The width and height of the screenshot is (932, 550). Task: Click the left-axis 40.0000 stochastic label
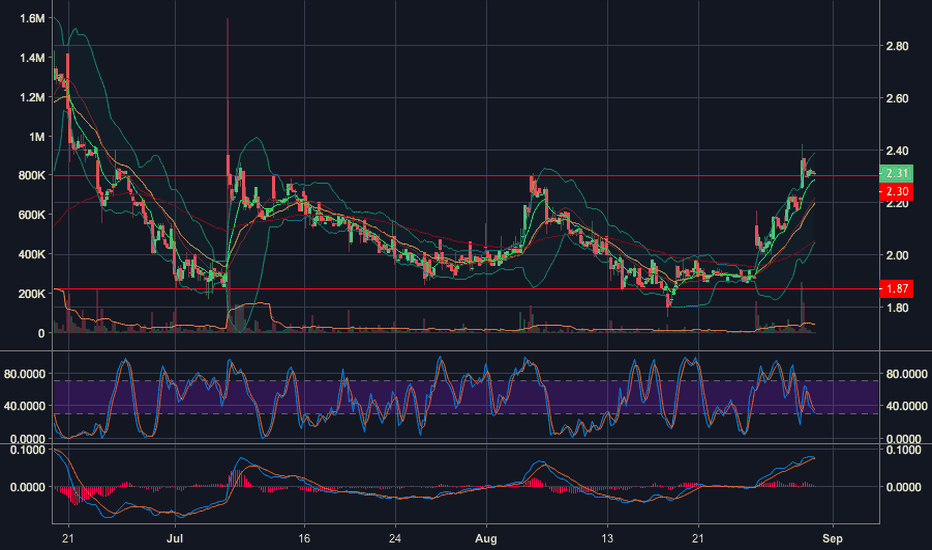click(x=25, y=406)
